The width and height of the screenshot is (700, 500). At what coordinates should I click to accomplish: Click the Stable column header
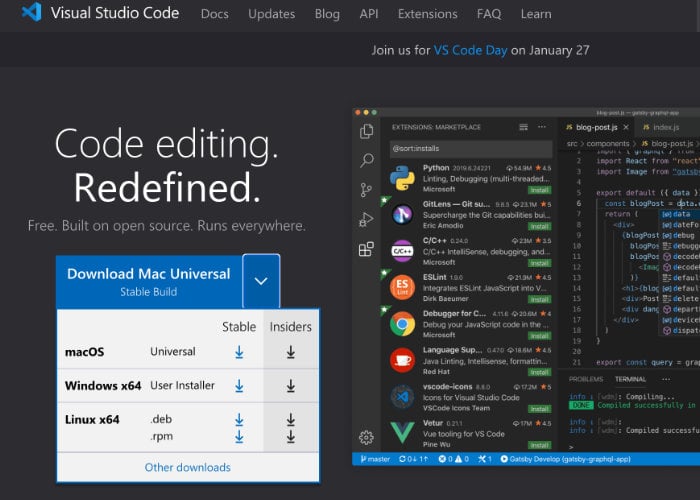[x=239, y=327]
